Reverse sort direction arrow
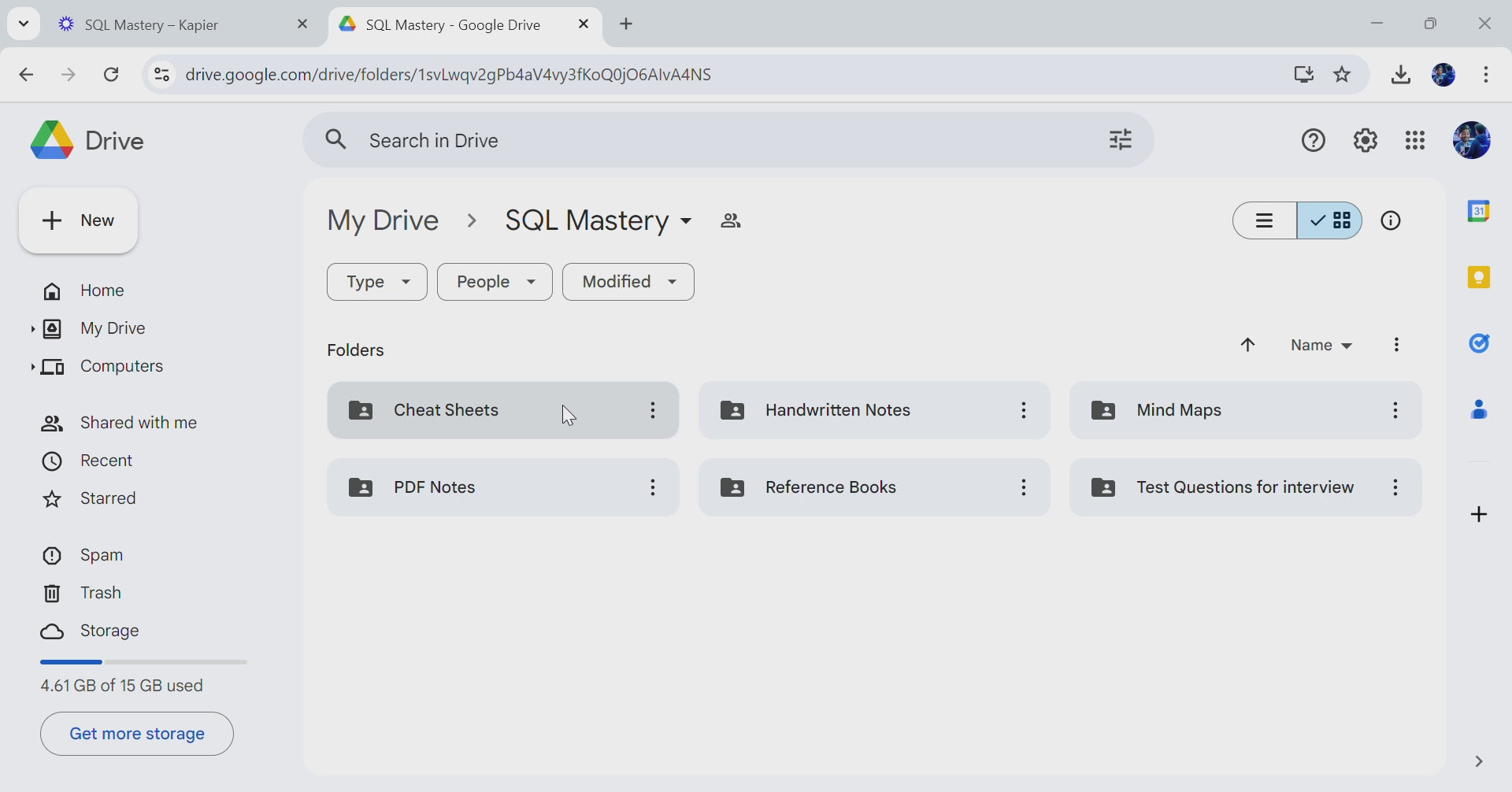 tap(1247, 346)
